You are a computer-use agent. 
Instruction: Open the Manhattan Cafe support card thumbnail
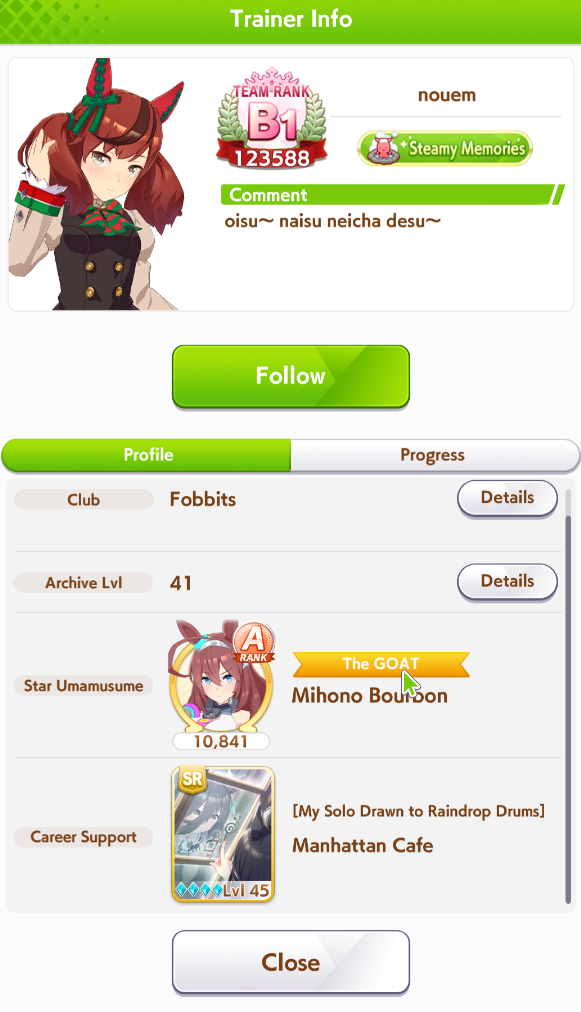pos(223,834)
